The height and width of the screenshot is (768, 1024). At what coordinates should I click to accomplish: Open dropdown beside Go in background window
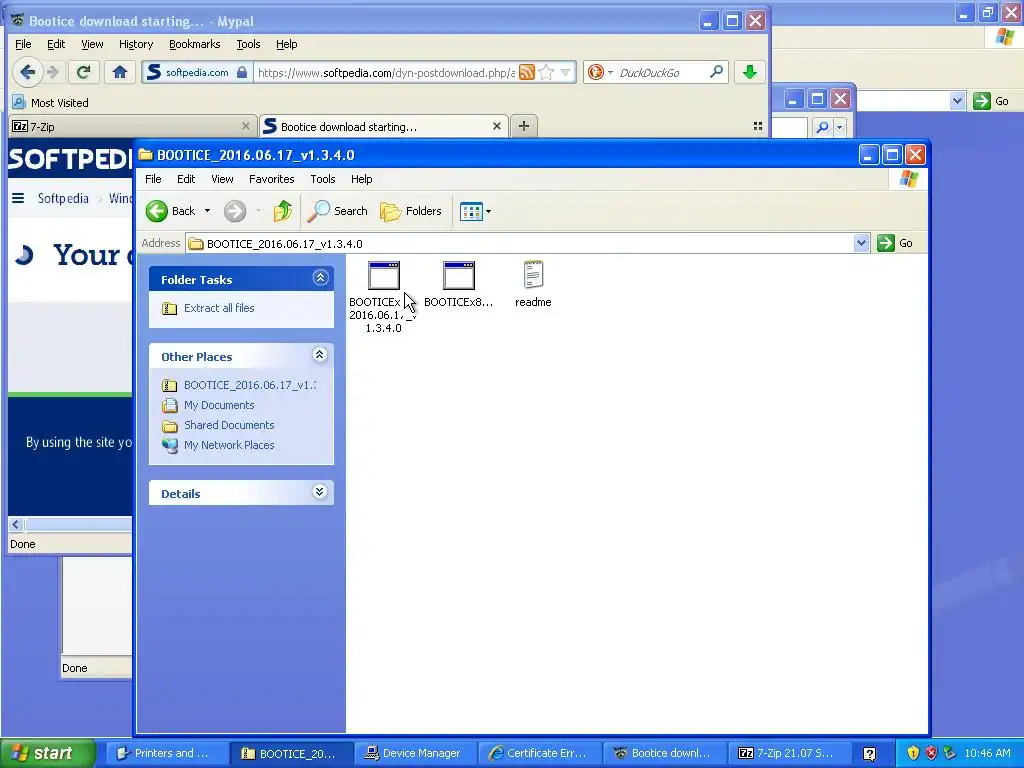click(x=957, y=101)
